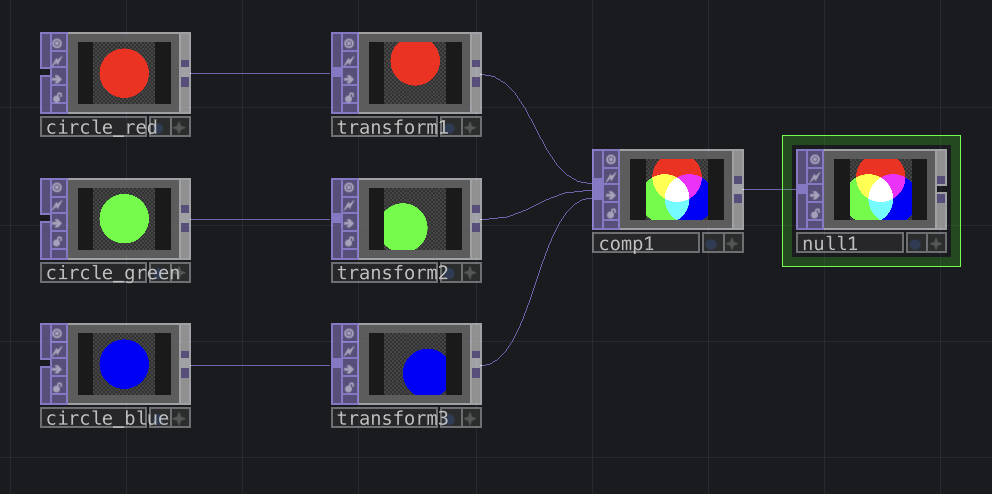The height and width of the screenshot is (494, 992).
Task: Bypass the comp1 node
Action: point(611,195)
